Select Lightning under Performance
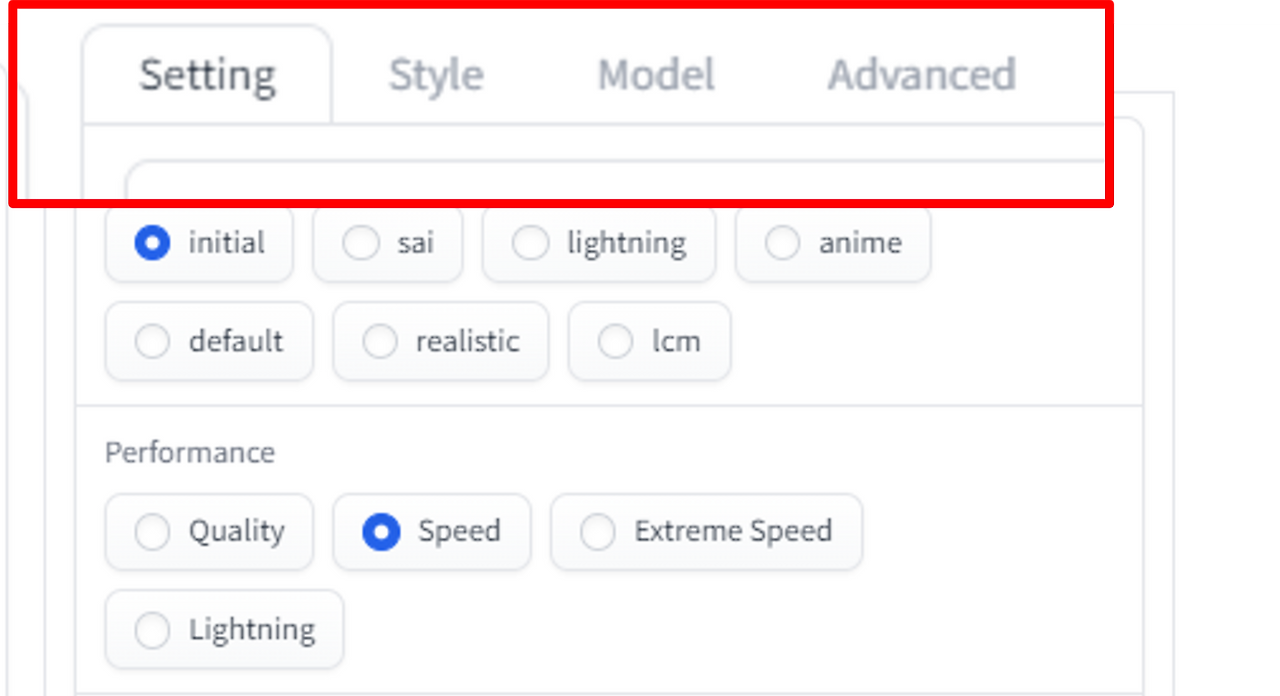The width and height of the screenshot is (1280, 696). pos(224,629)
